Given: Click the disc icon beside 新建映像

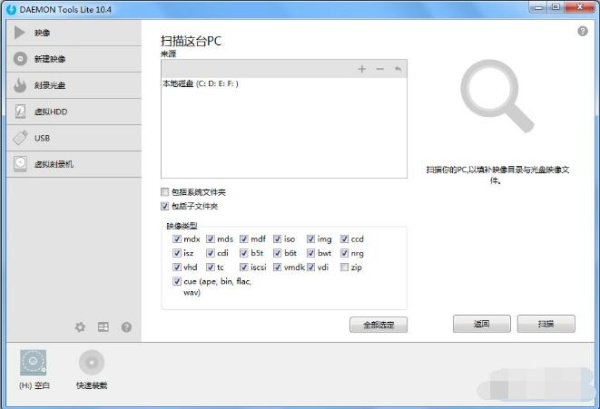Looking at the screenshot, I should tap(20, 59).
